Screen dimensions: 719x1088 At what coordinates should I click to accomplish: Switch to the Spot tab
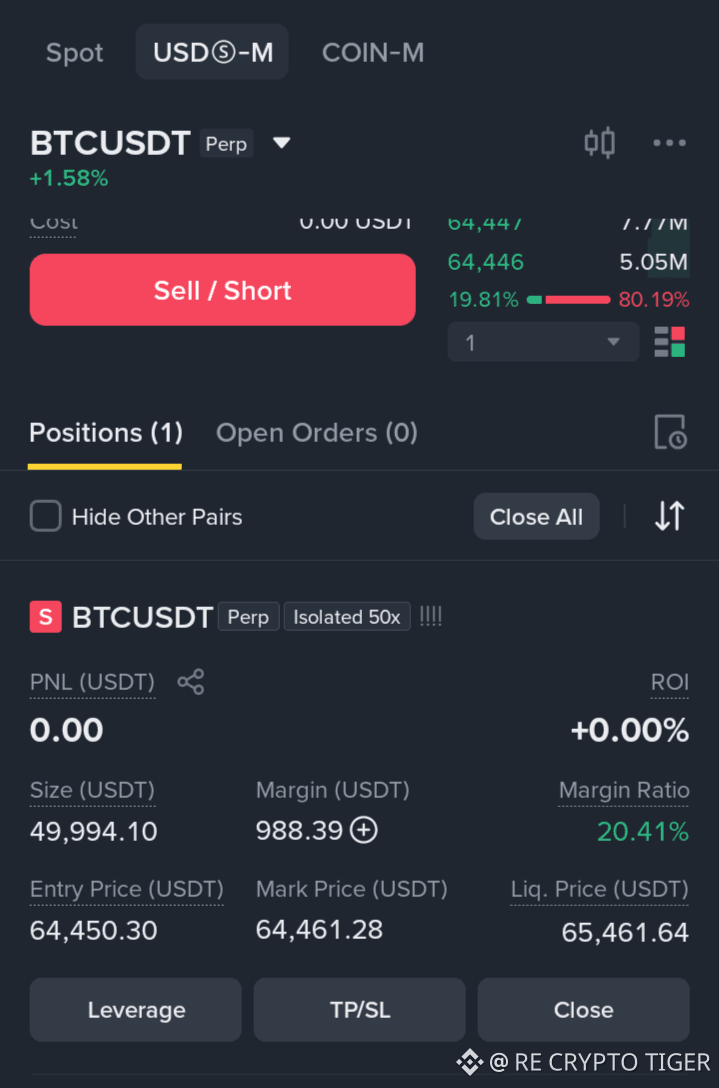click(74, 53)
